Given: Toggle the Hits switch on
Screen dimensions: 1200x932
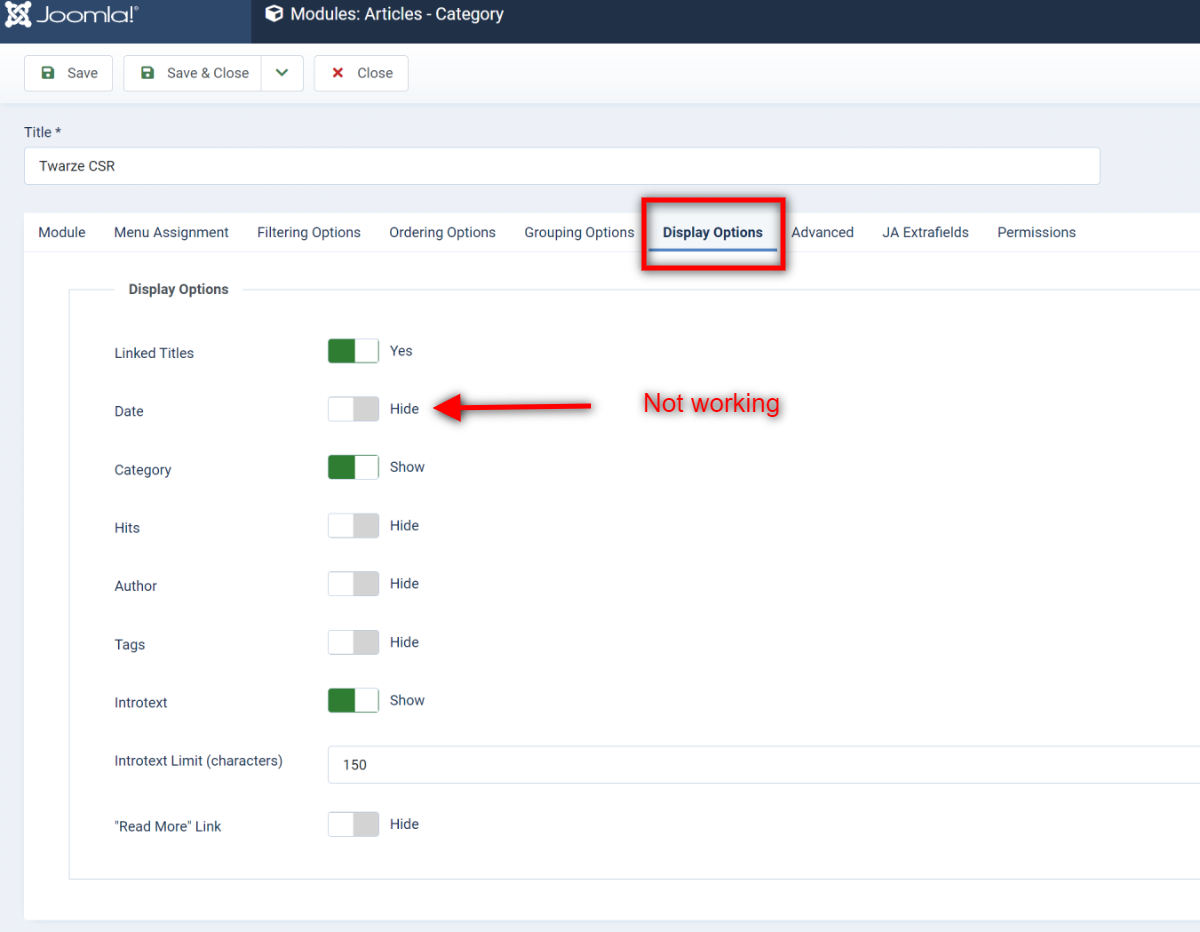Looking at the screenshot, I should pos(353,526).
